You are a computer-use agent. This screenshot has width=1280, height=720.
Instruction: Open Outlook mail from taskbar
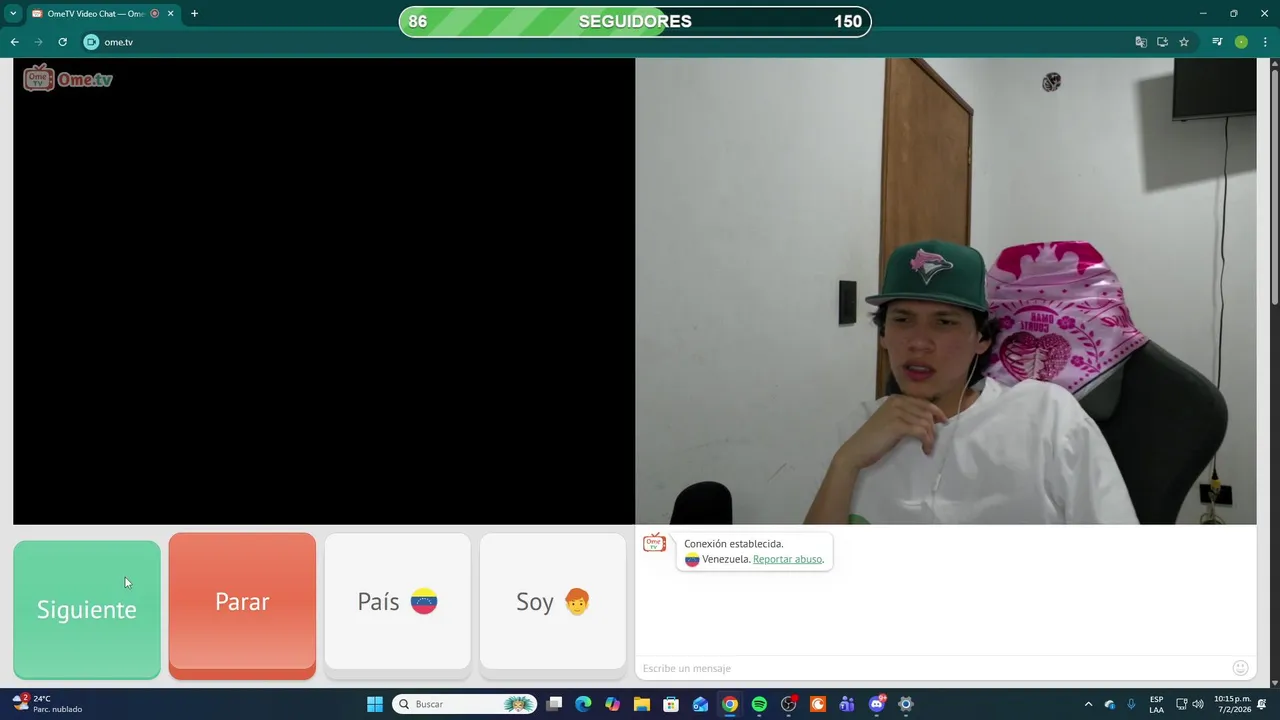(701, 704)
